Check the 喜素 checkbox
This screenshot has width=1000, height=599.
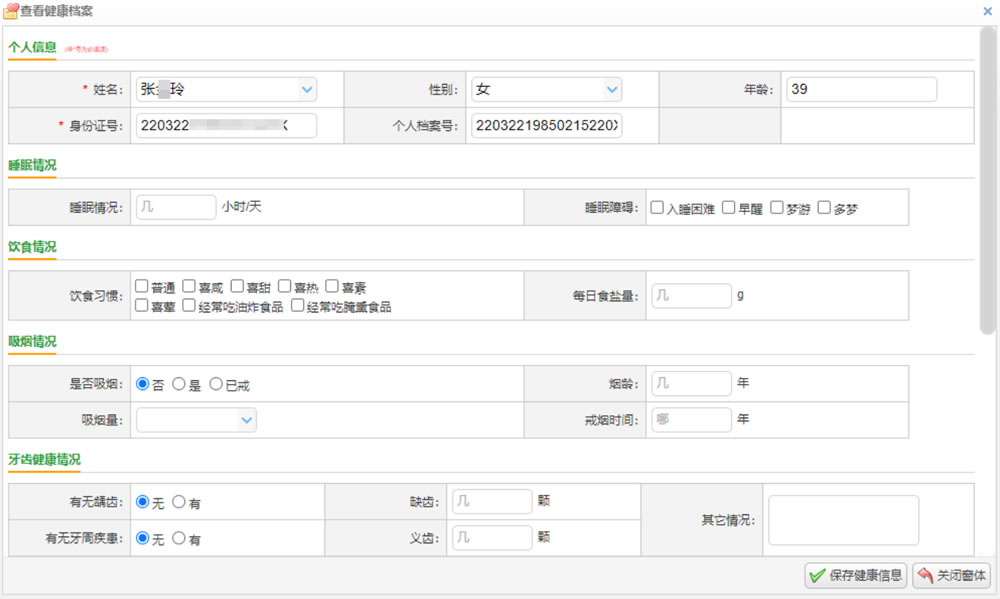pos(332,286)
